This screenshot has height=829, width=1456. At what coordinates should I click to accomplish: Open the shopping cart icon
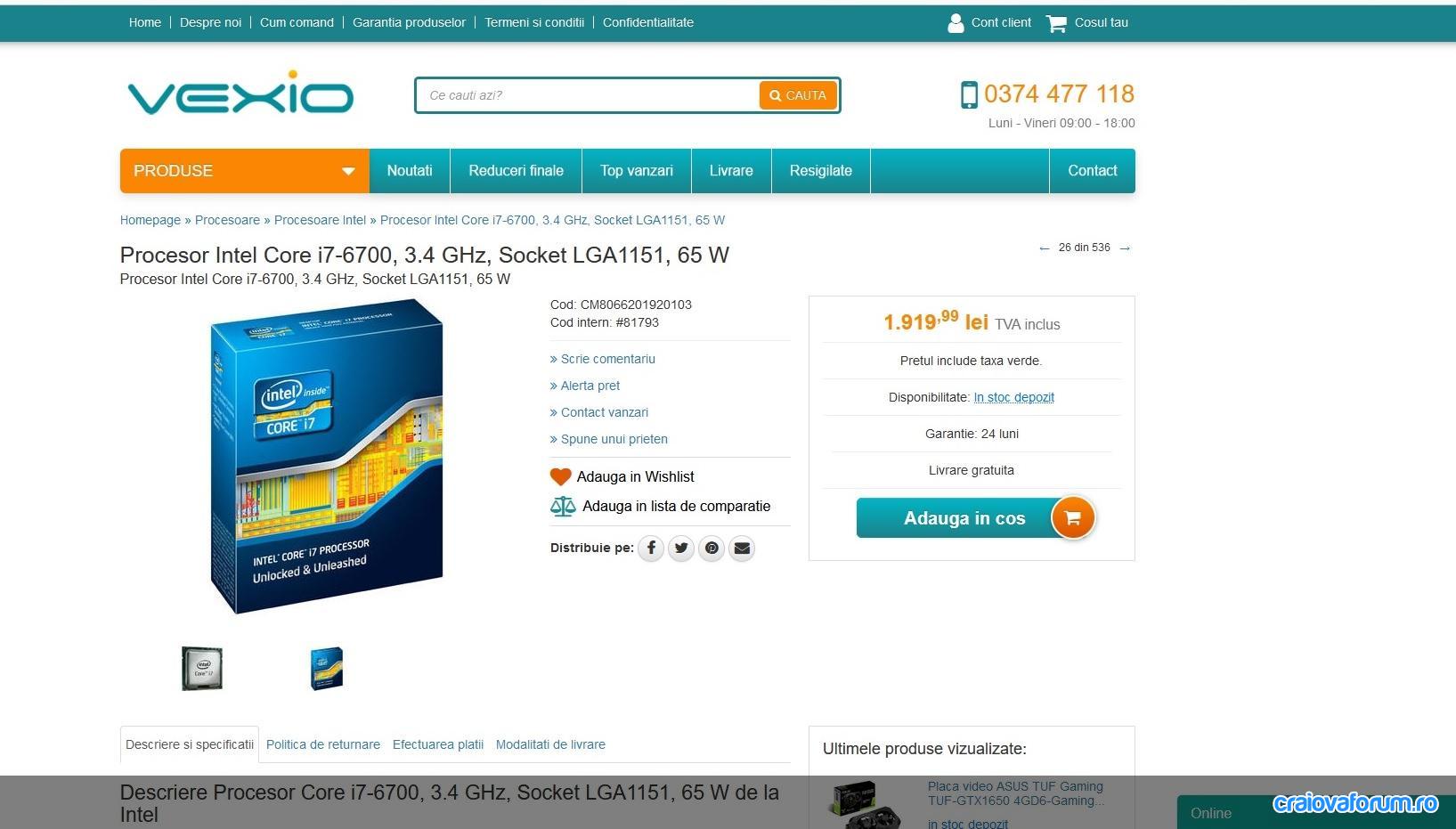(1056, 23)
